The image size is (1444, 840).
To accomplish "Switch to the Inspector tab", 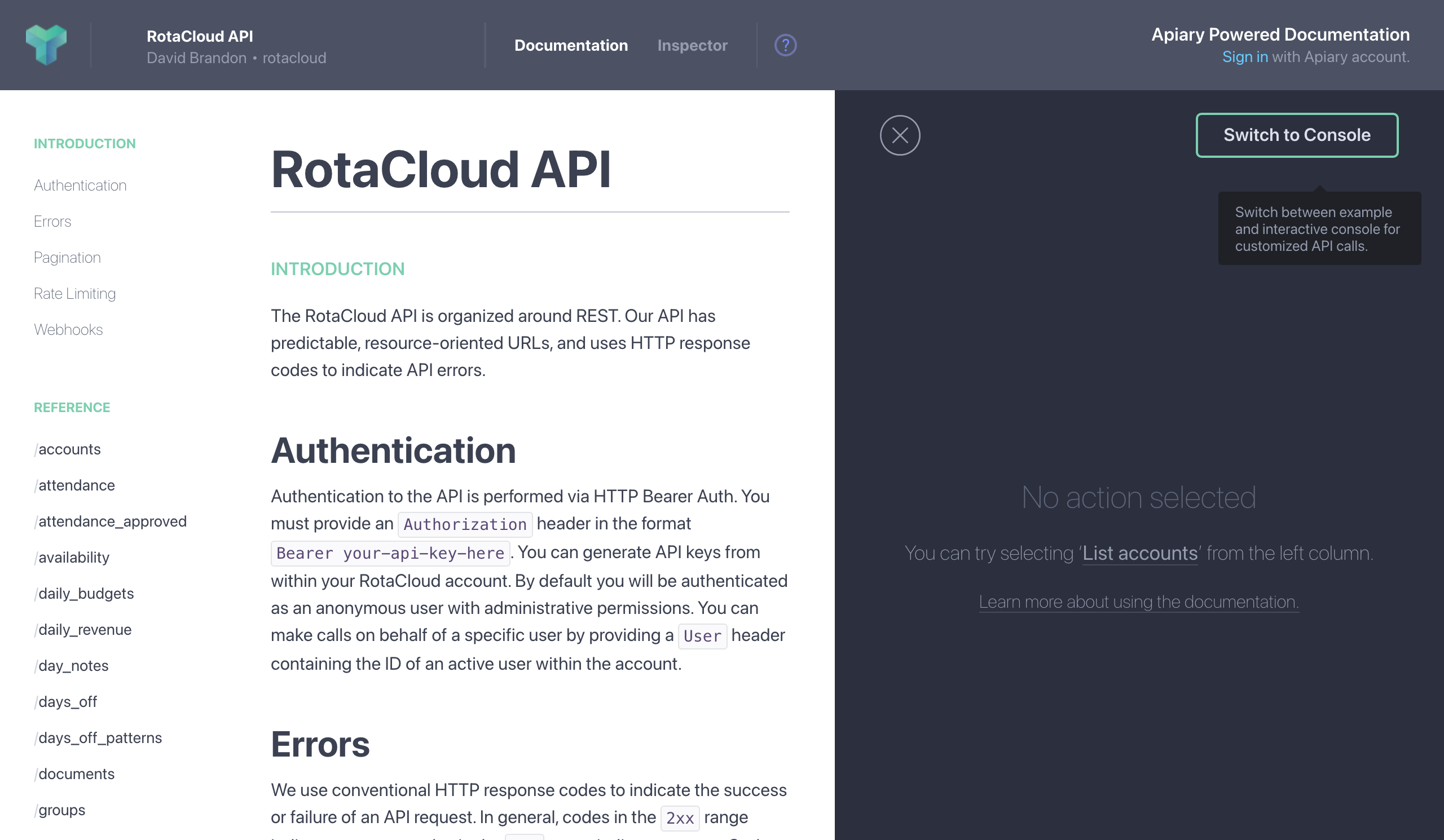I will 692,45.
